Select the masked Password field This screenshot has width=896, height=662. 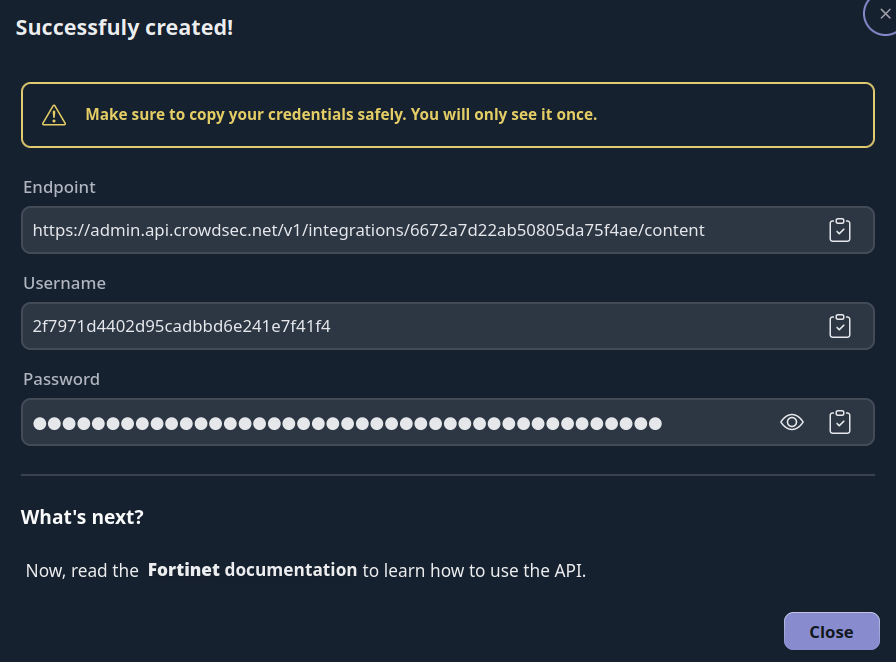click(400, 422)
